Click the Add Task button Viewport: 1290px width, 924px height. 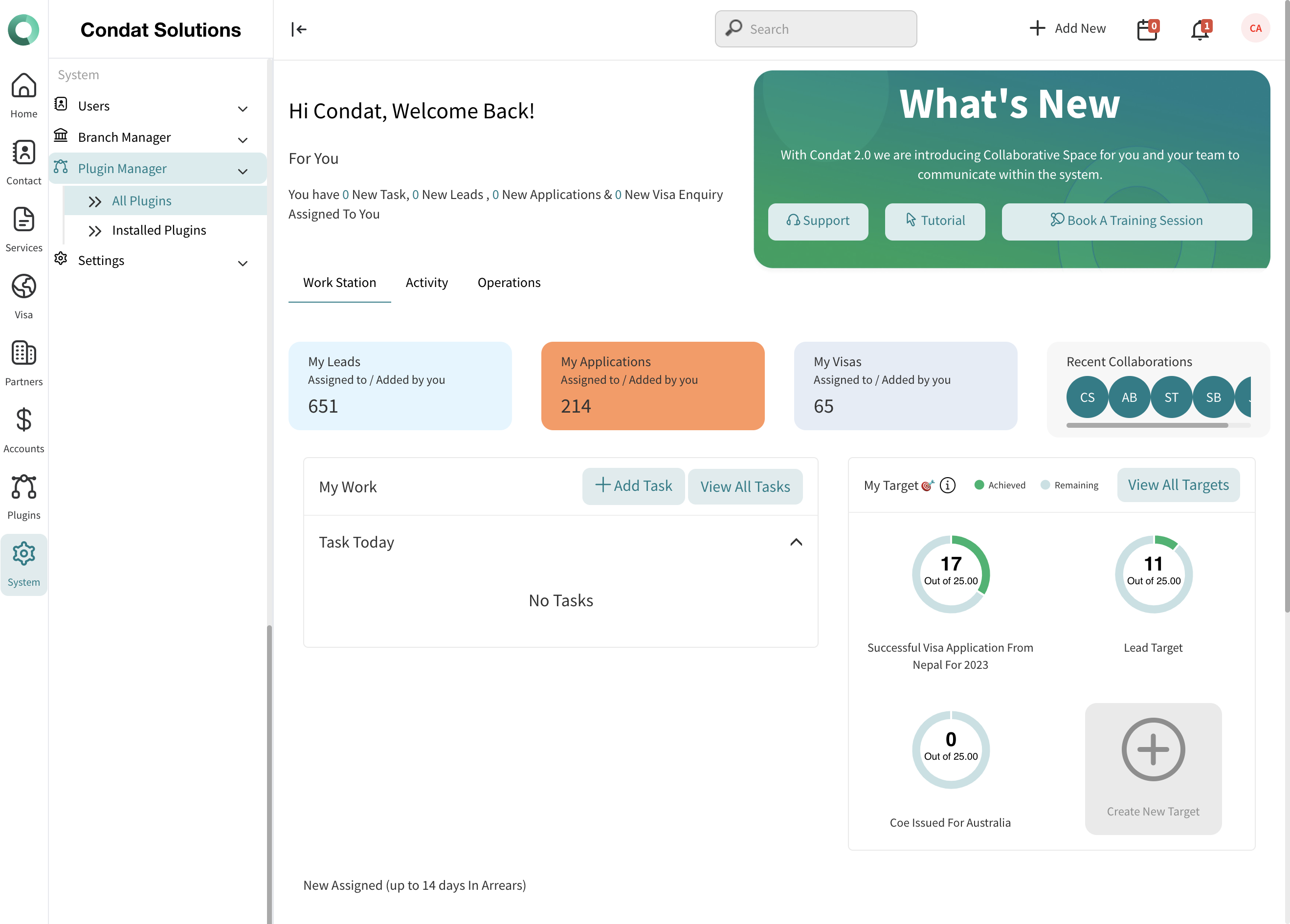coord(633,486)
